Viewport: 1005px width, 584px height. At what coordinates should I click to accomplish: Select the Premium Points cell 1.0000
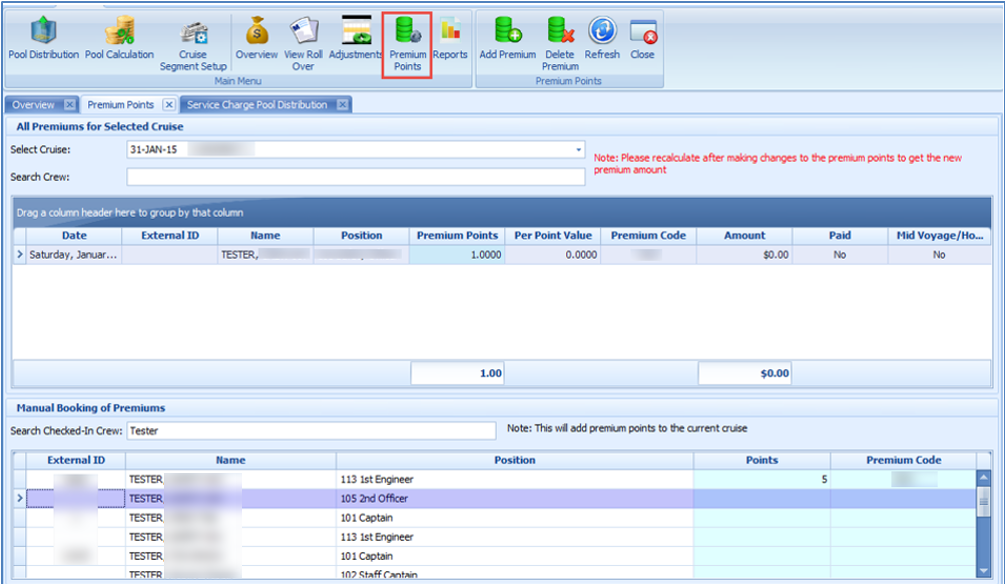click(x=457, y=254)
